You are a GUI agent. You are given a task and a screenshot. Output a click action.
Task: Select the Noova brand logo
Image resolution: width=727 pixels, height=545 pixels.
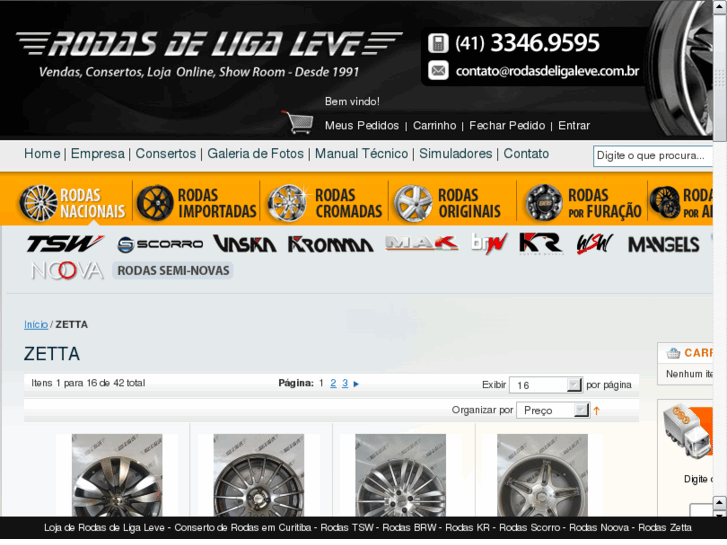click(67, 270)
